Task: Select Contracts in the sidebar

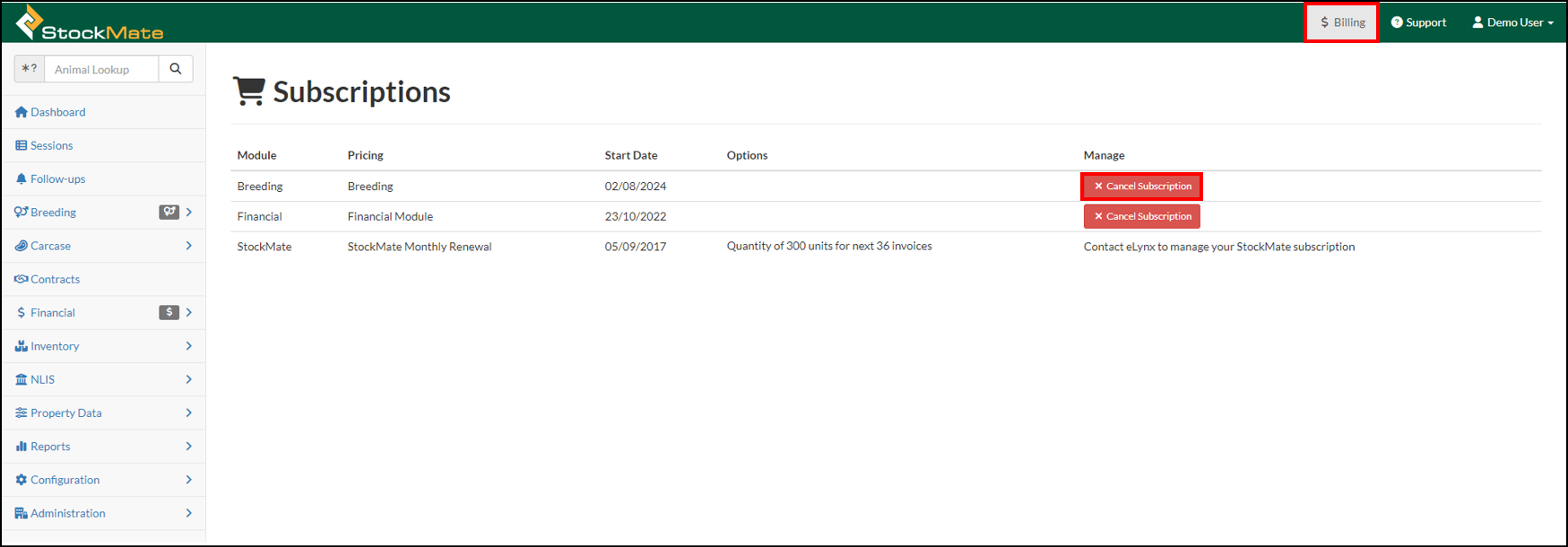Action: point(56,279)
